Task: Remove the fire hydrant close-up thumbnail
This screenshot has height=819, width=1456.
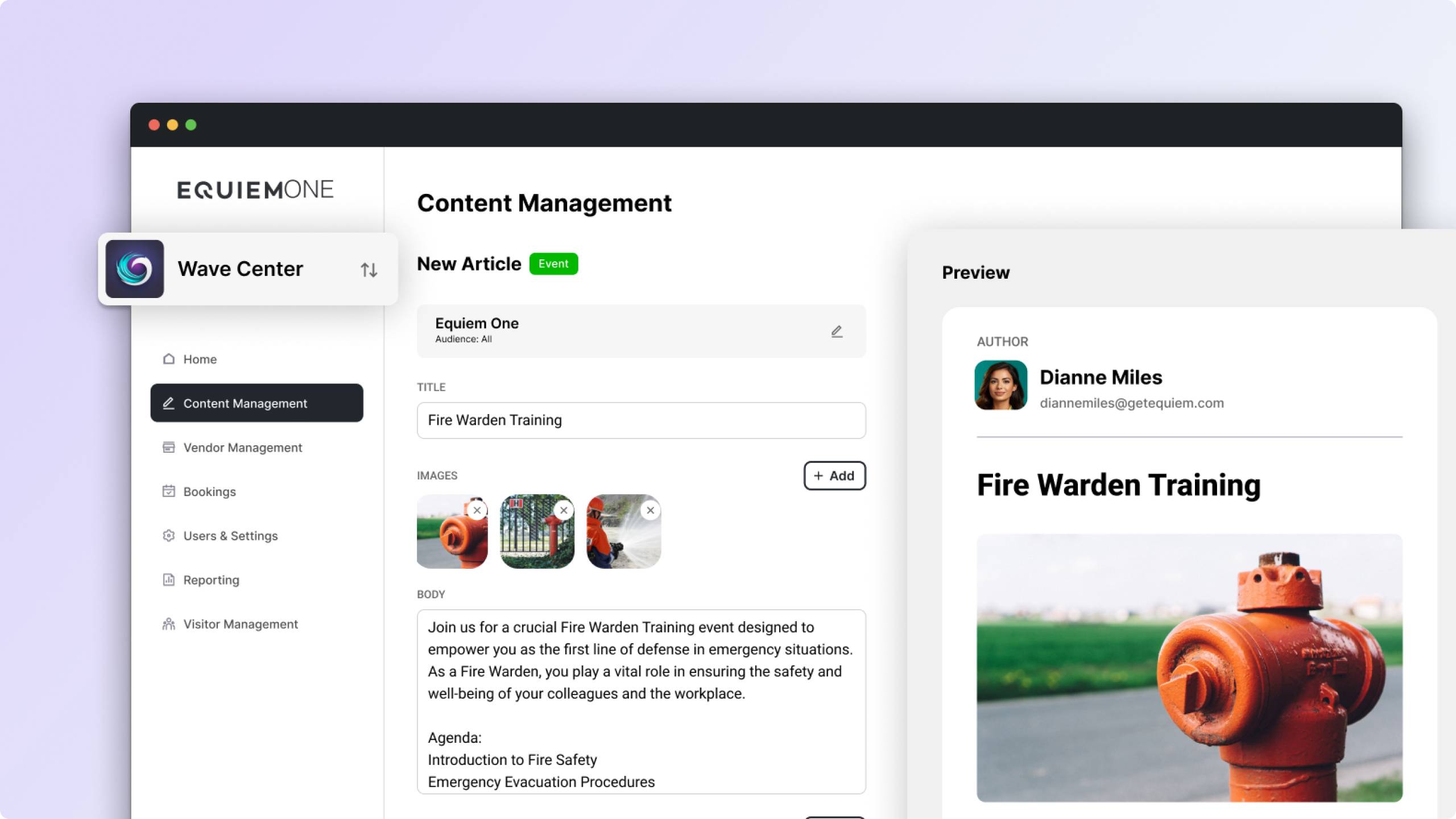Action: 477,510
